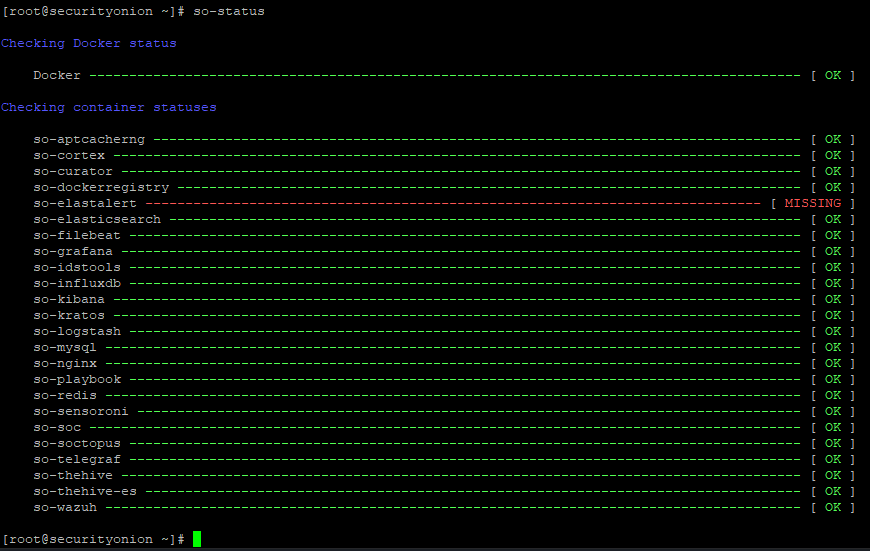The image size is (870, 551).
Task: Click the 'so-influxdb' container name
Action: [x=77, y=284]
